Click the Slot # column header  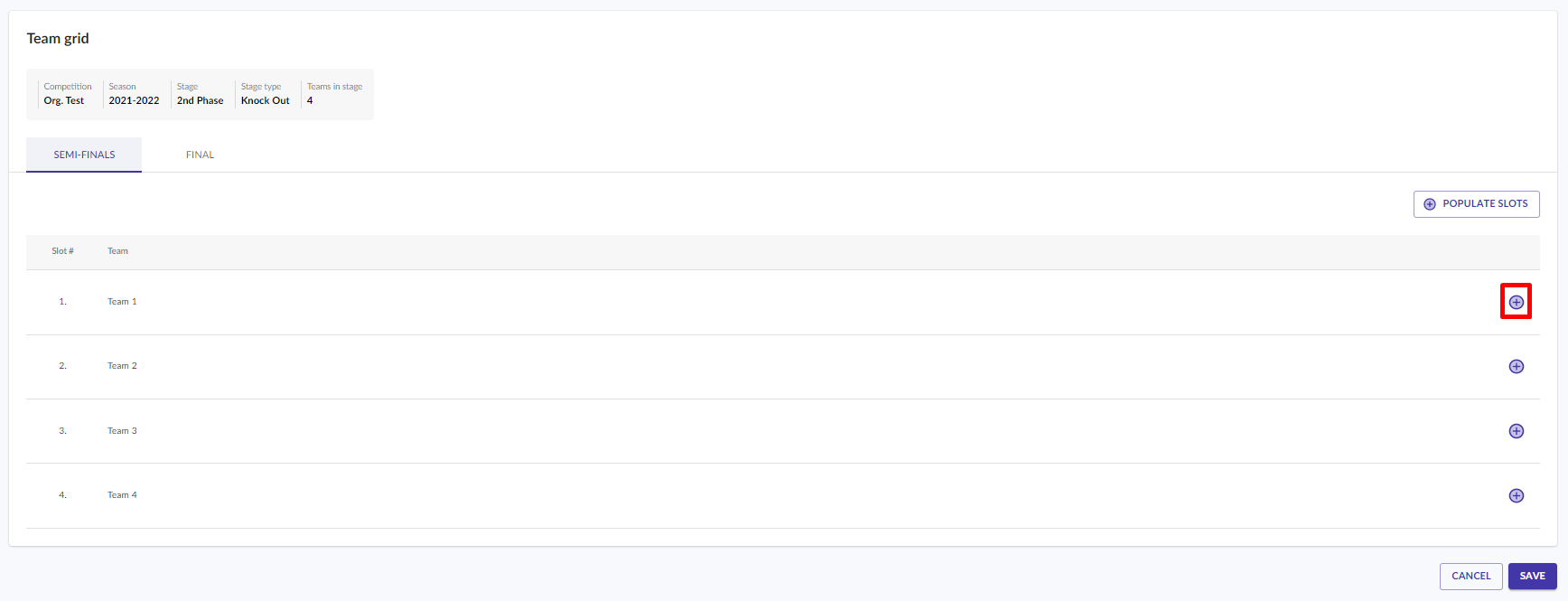tap(62, 251)
